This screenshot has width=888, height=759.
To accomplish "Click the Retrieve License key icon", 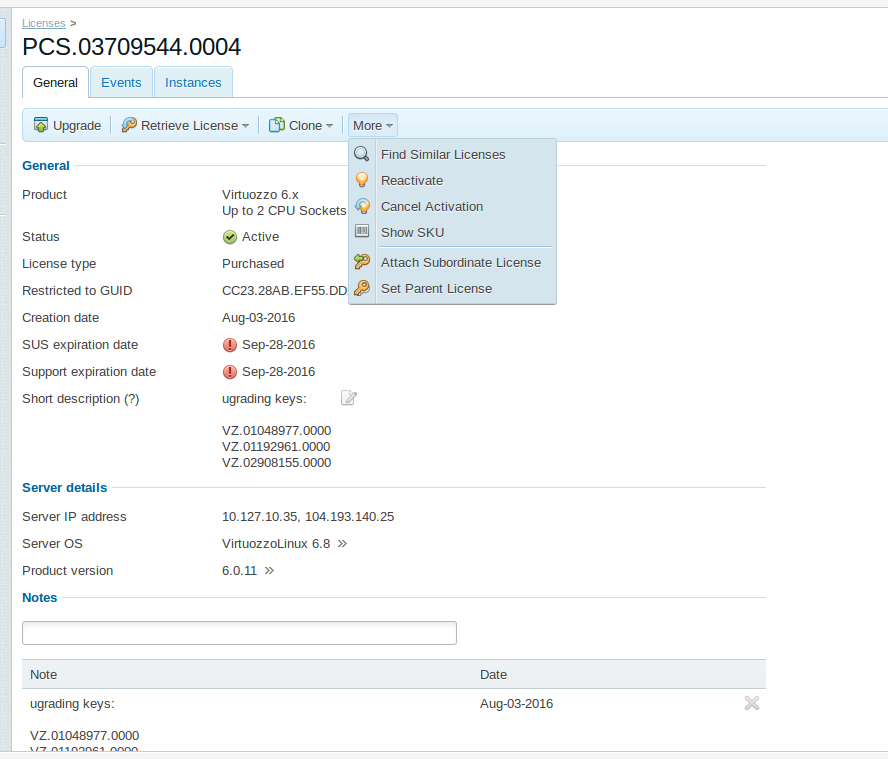I will pyautogui.click(x=129, y=125).
